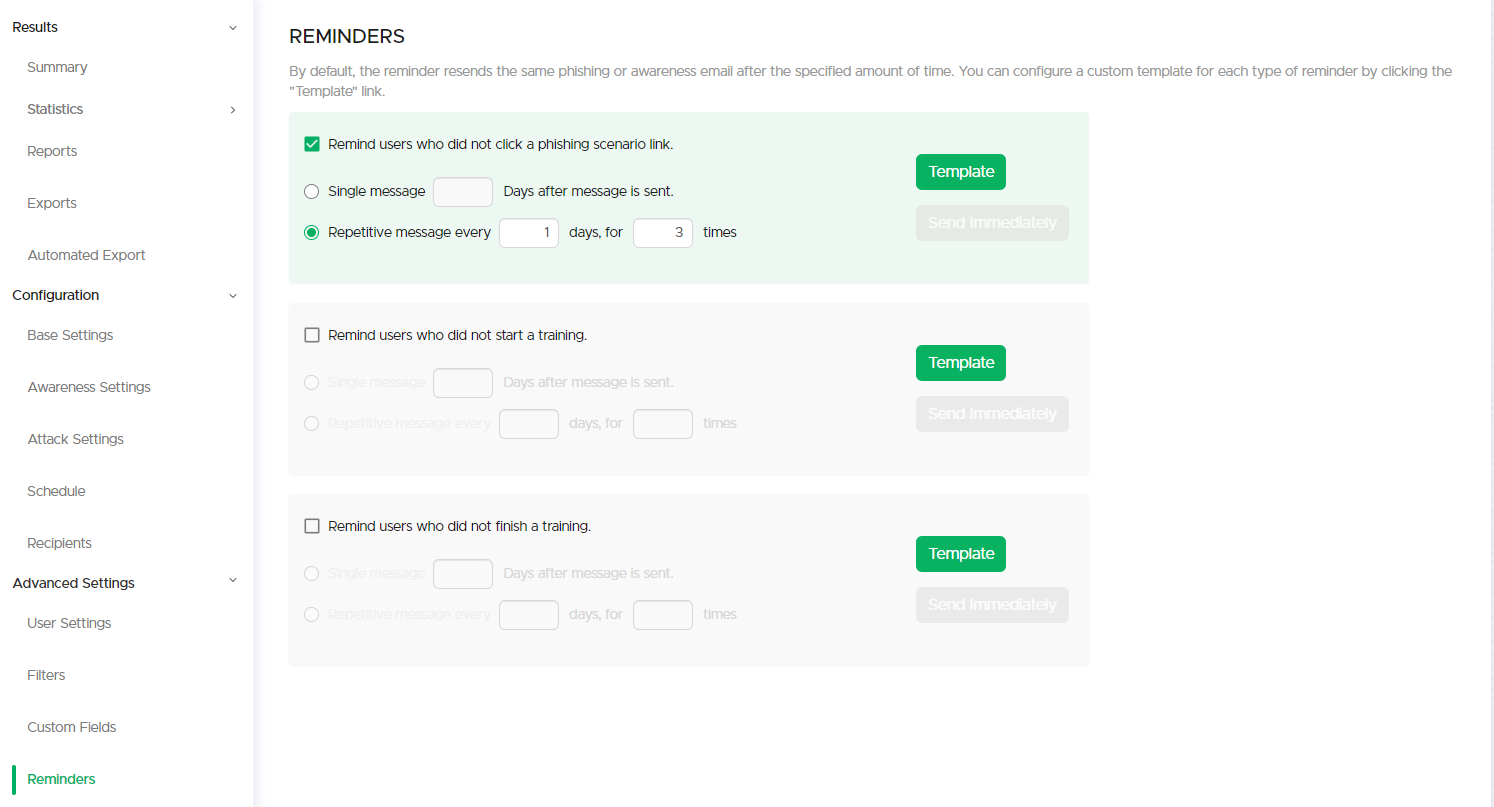The width and height of the screenshot is (1494, 807).
Task: Expand the Statistics submenu arrow
Action: (233, 110)
